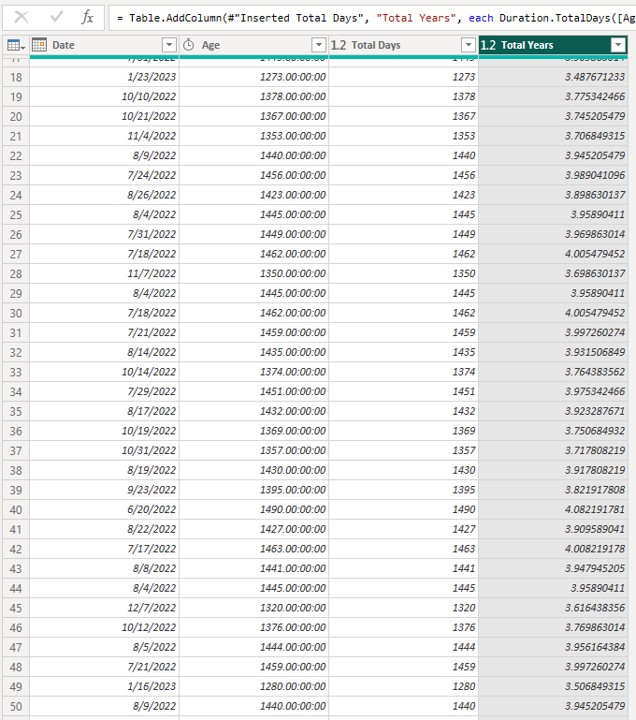Open the Total Years filter dropdown
This screenshot has height=720, width=636.
pyautogui.click(x=618, y=45)
